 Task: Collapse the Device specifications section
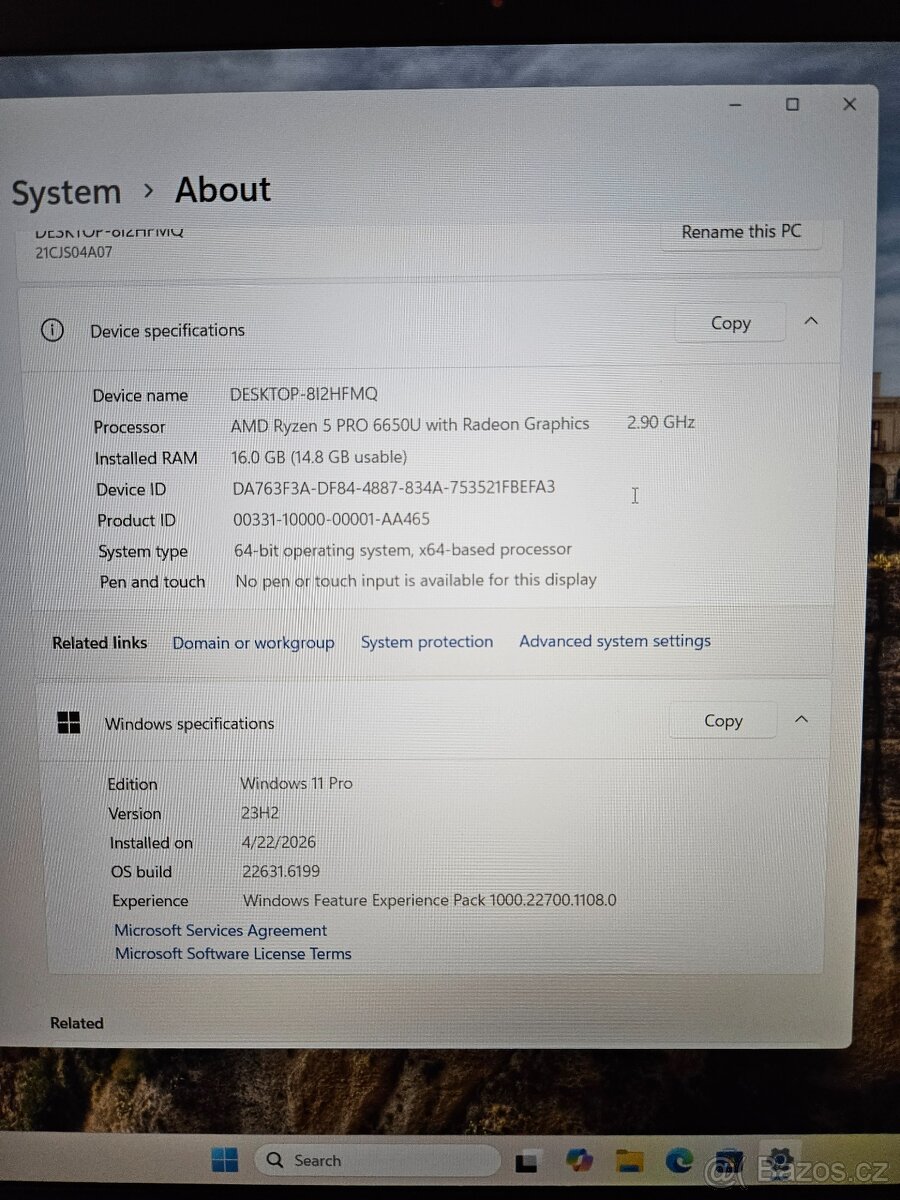tap(811, 321)
